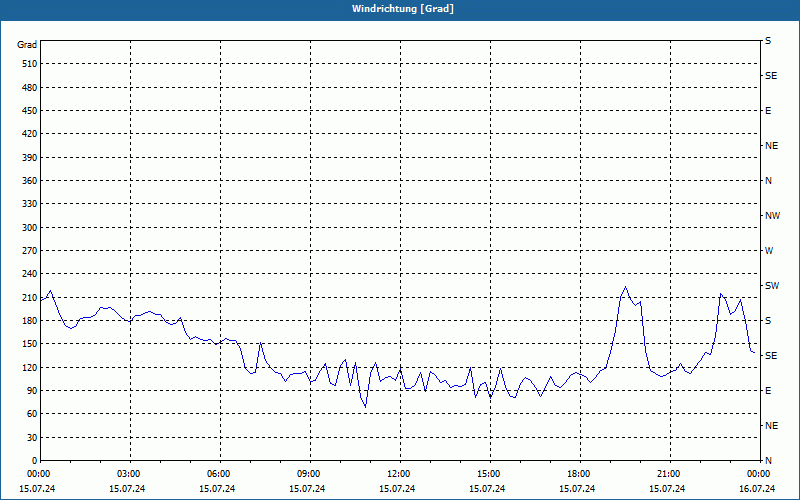
Task: Select the NE compass label between 30 and 60
Action: tap(771, 426)
